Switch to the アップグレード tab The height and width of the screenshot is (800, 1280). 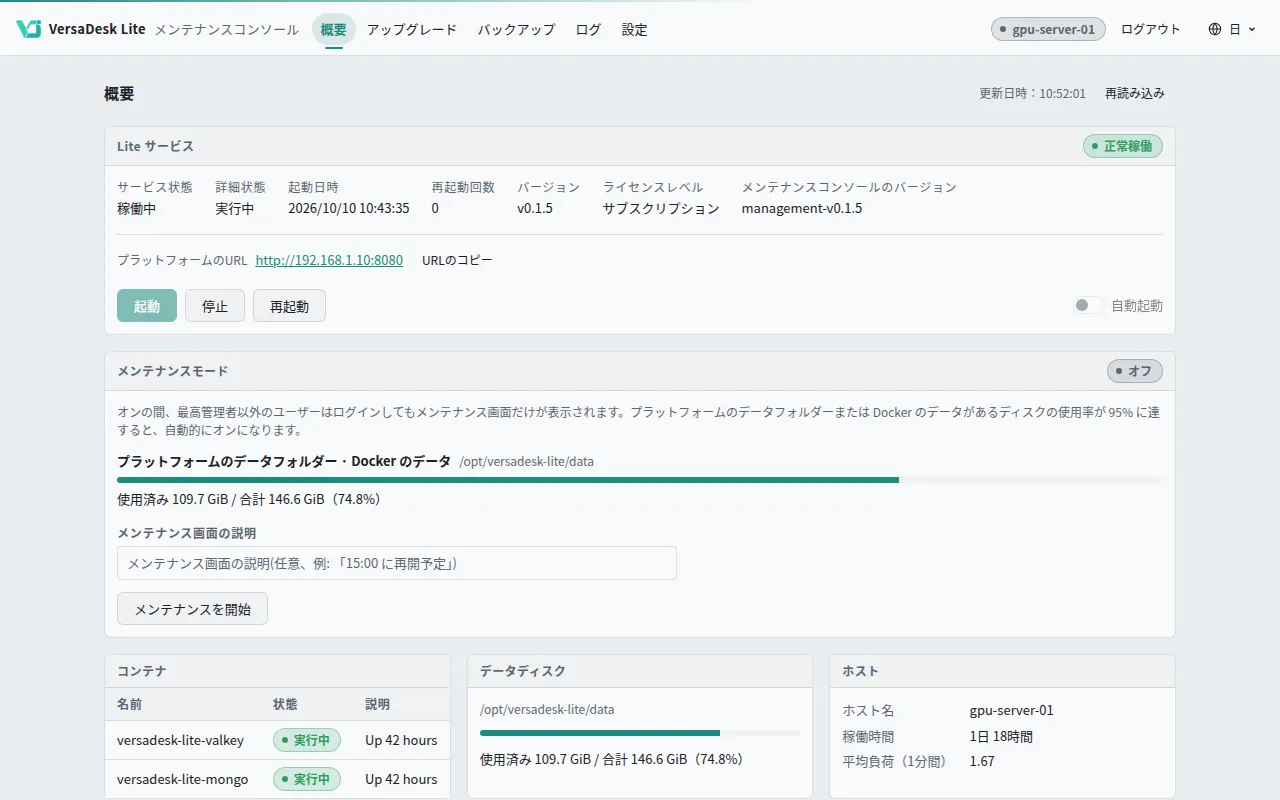coord(412,30)
